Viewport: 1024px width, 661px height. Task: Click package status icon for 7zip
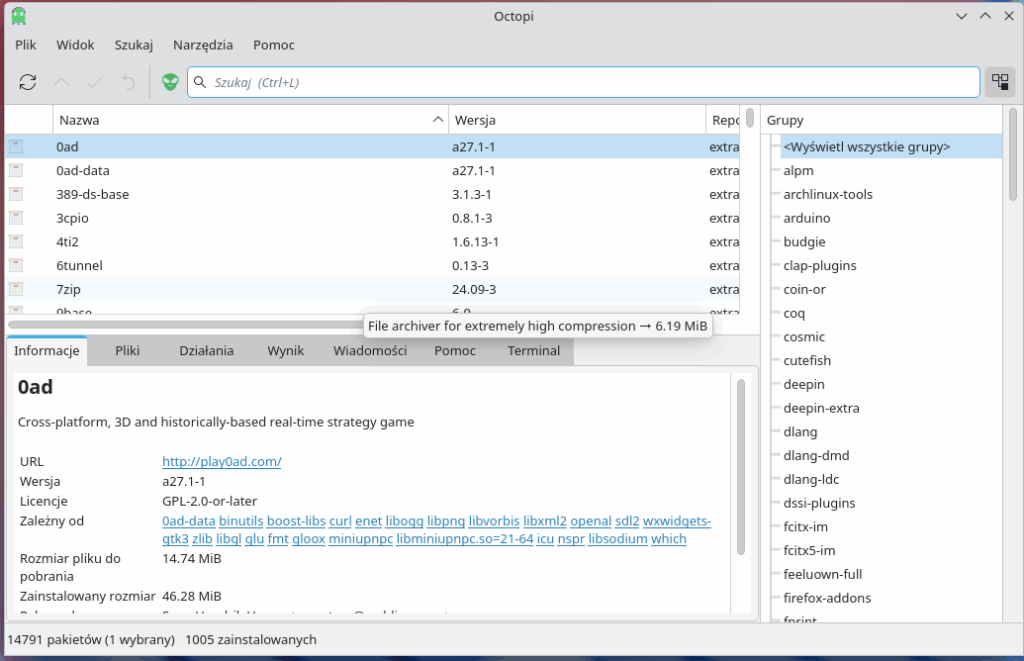[16, 289]
